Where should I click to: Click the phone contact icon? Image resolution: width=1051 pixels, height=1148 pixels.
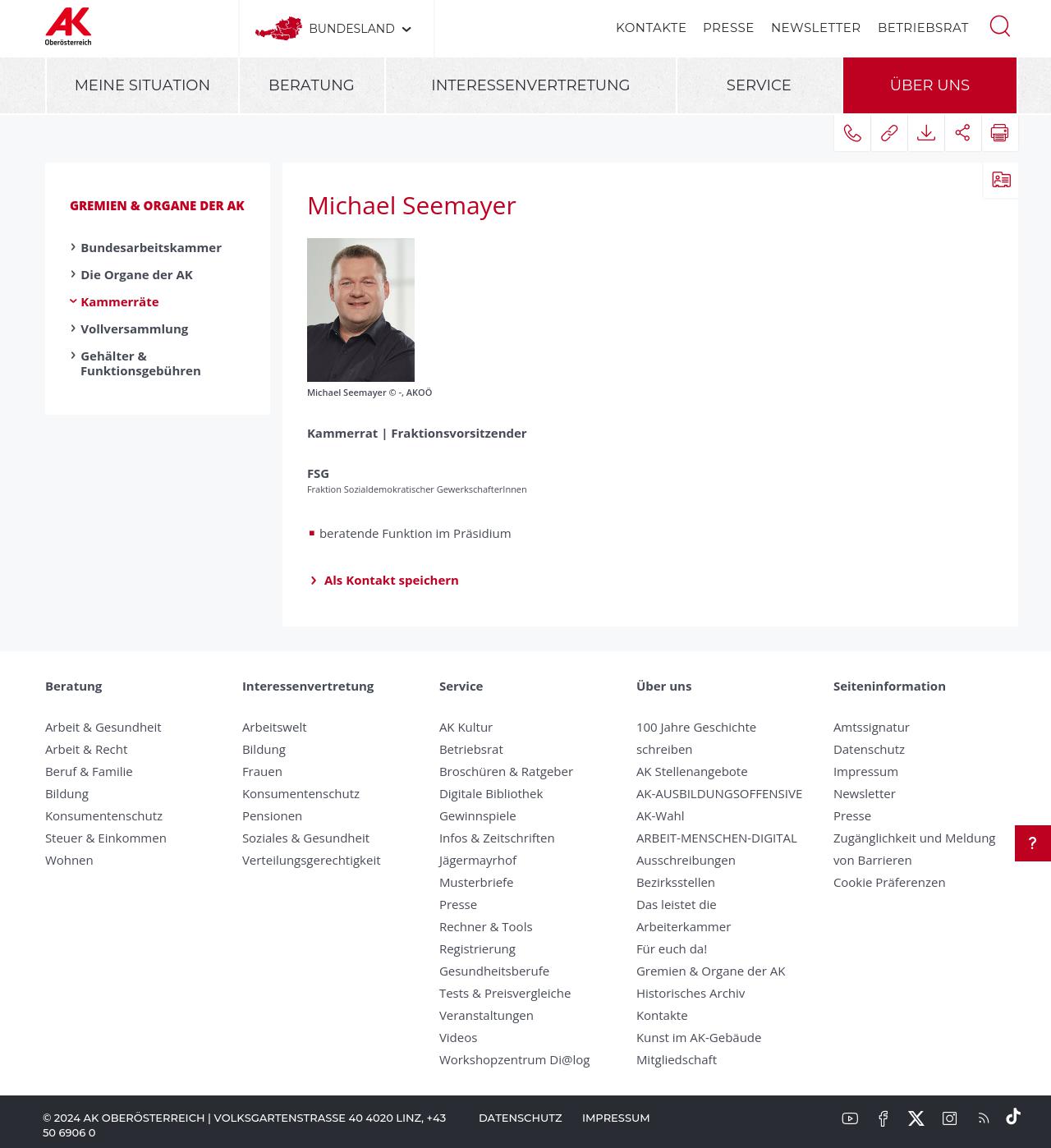point(852,133)
